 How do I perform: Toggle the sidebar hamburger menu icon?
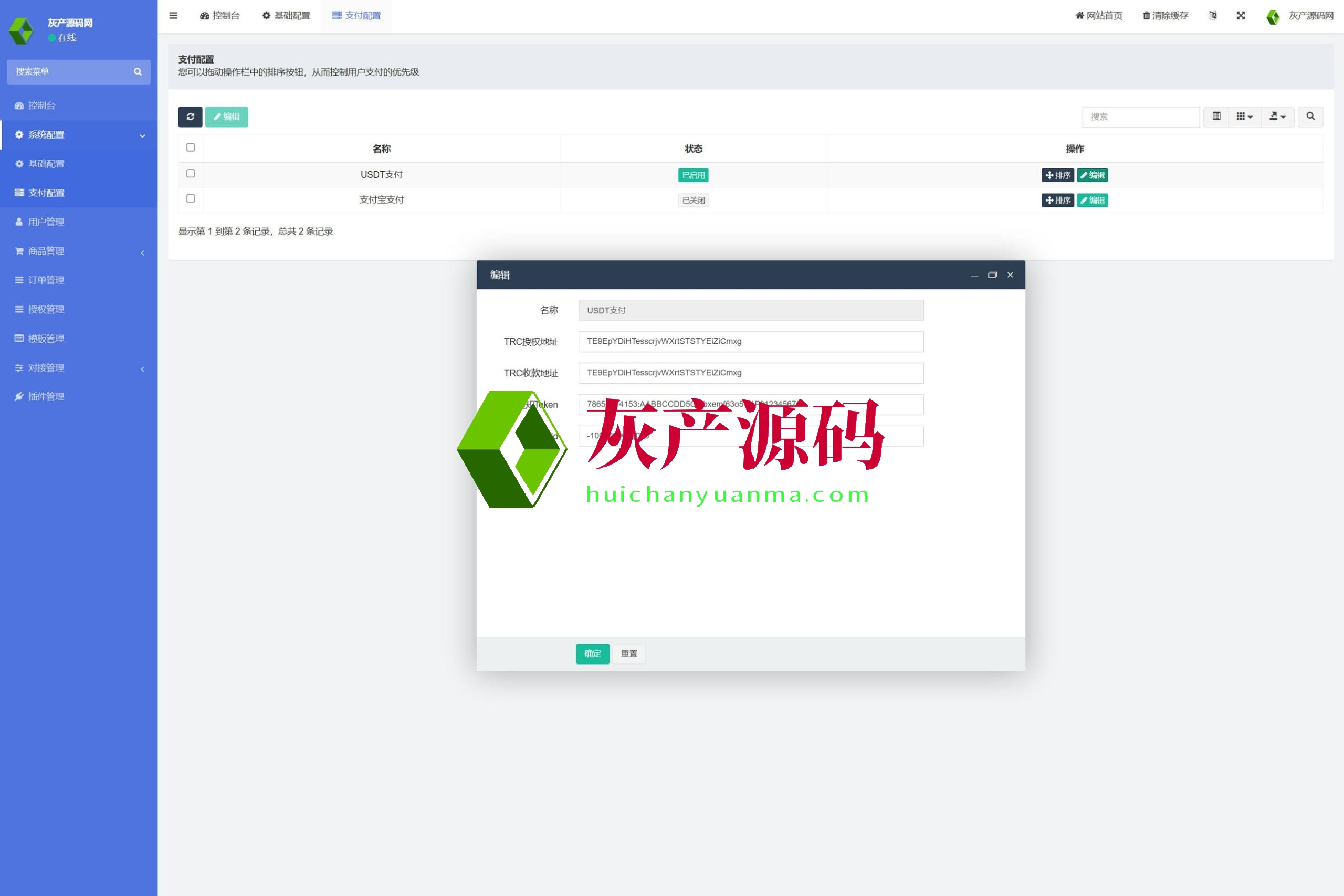[x=173, y=15]
